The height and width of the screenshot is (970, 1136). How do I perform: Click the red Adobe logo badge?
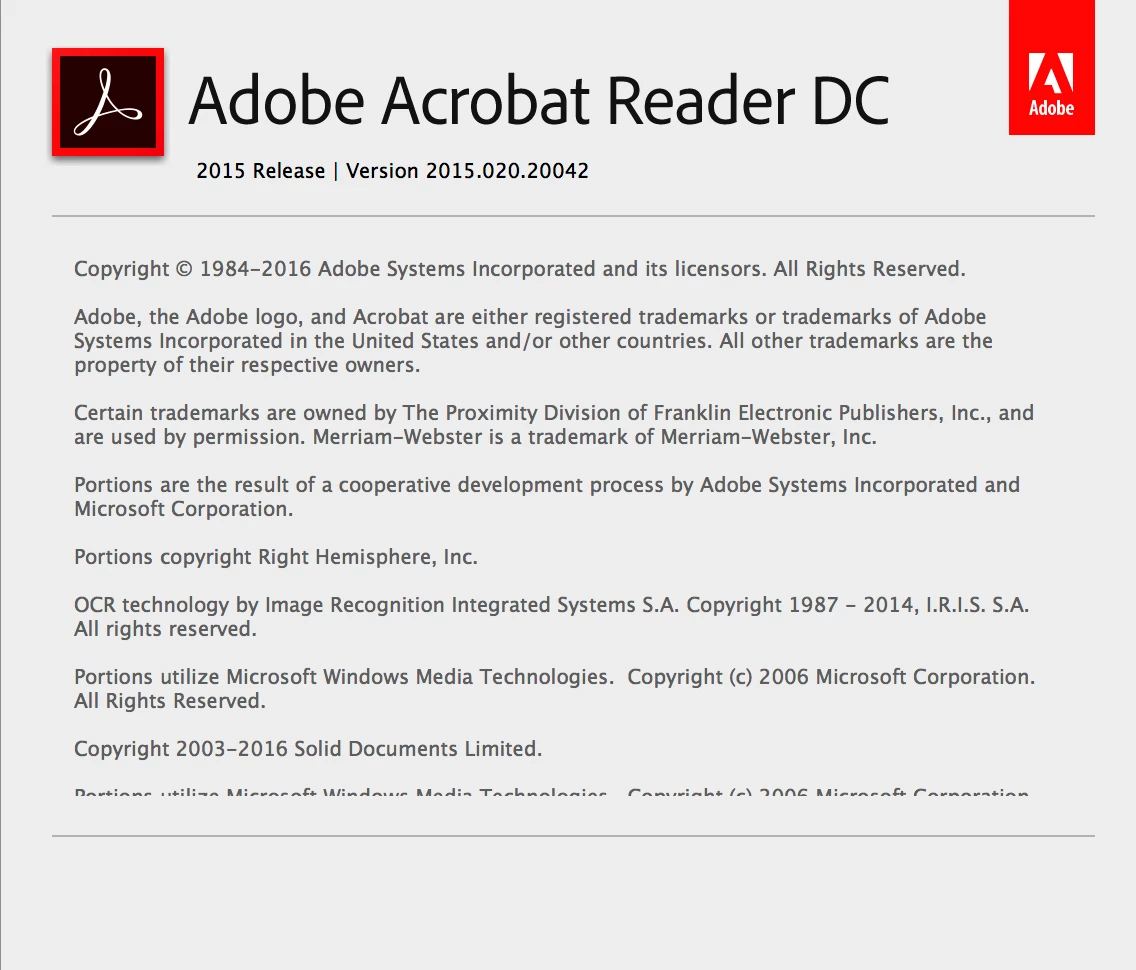coord(1051,67)
